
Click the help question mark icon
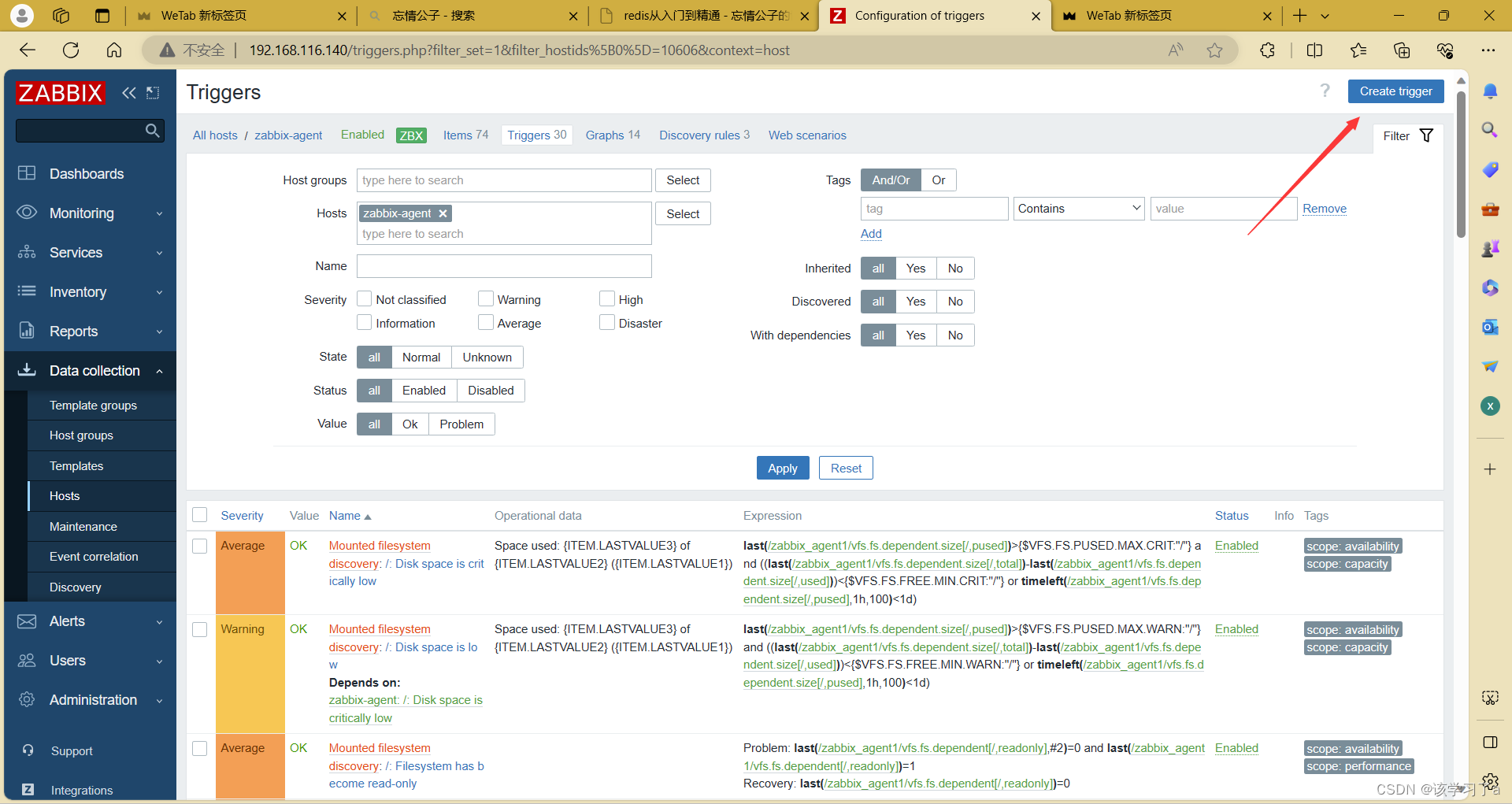[1325, 91]
